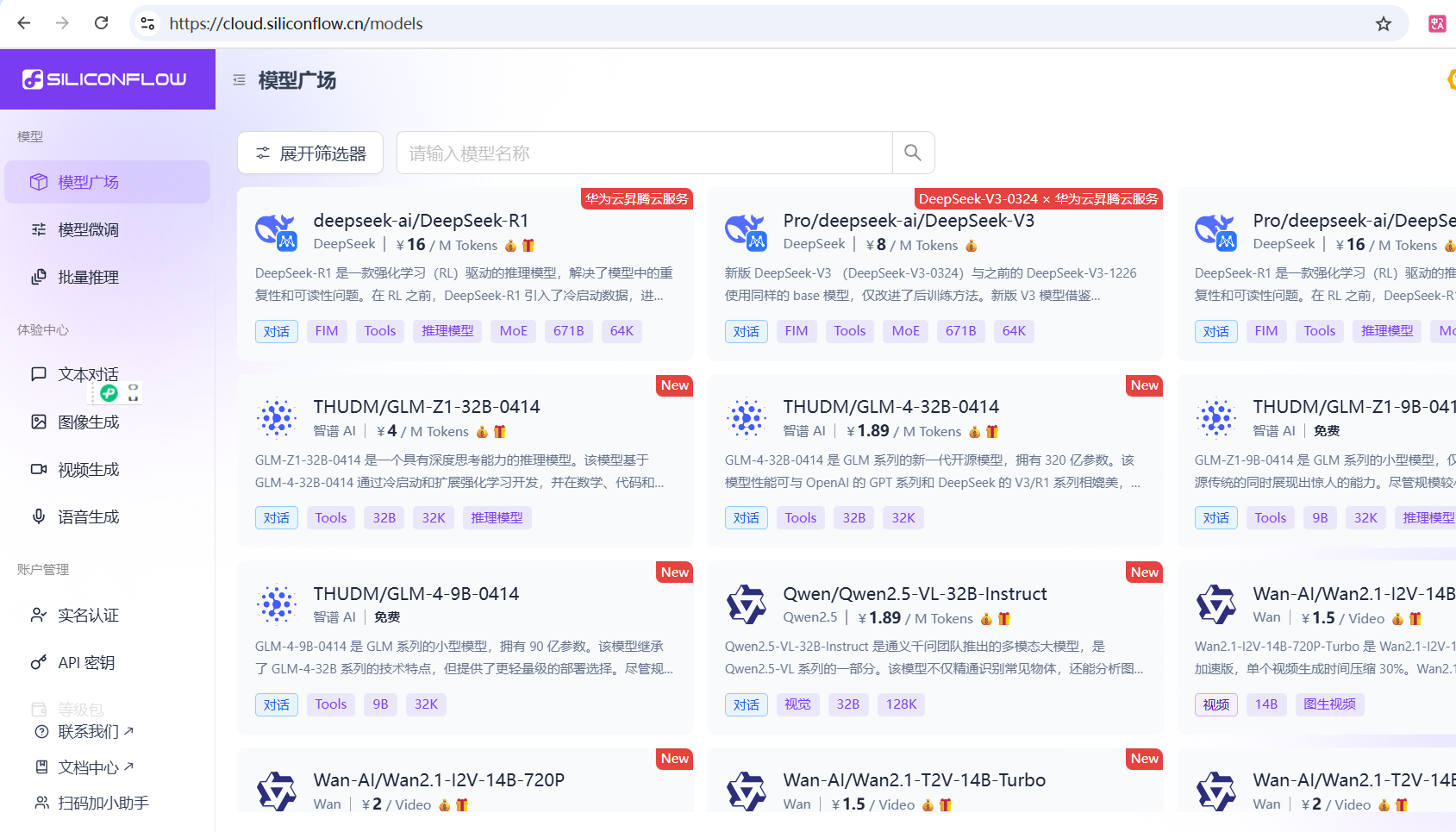Viewport: 1456px width, 832px height.
Task: Open THUDM/GLM-4-9B-0414 model title
Action: (416, 594)
